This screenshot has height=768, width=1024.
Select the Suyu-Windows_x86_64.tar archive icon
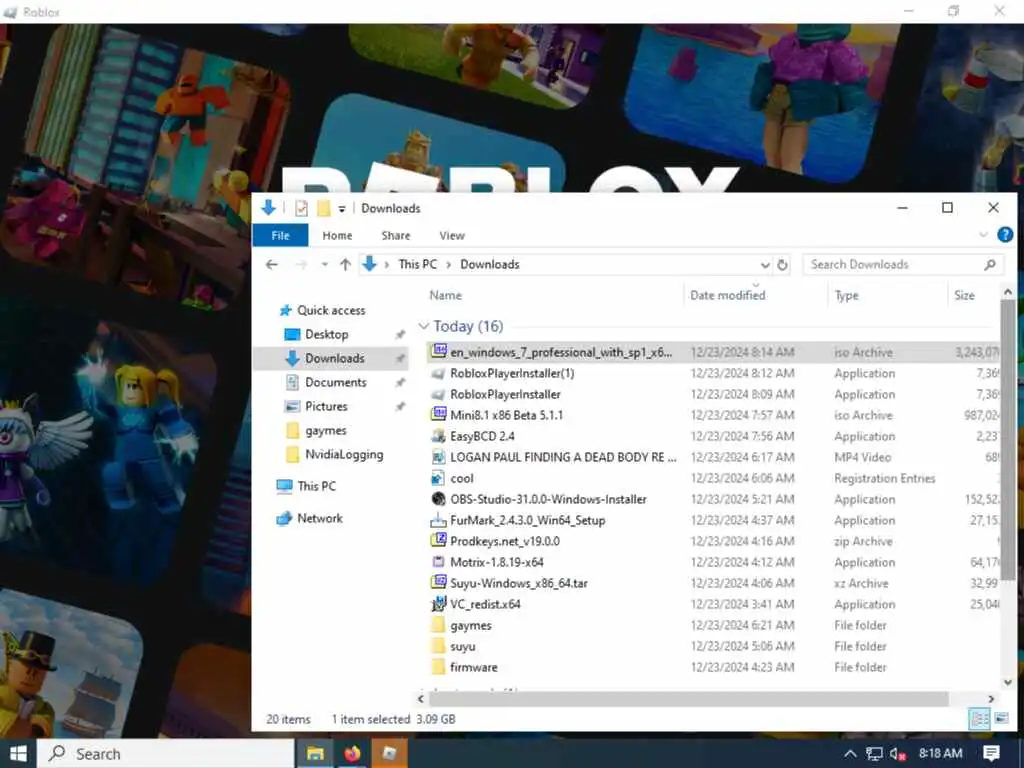coord(438,583)
